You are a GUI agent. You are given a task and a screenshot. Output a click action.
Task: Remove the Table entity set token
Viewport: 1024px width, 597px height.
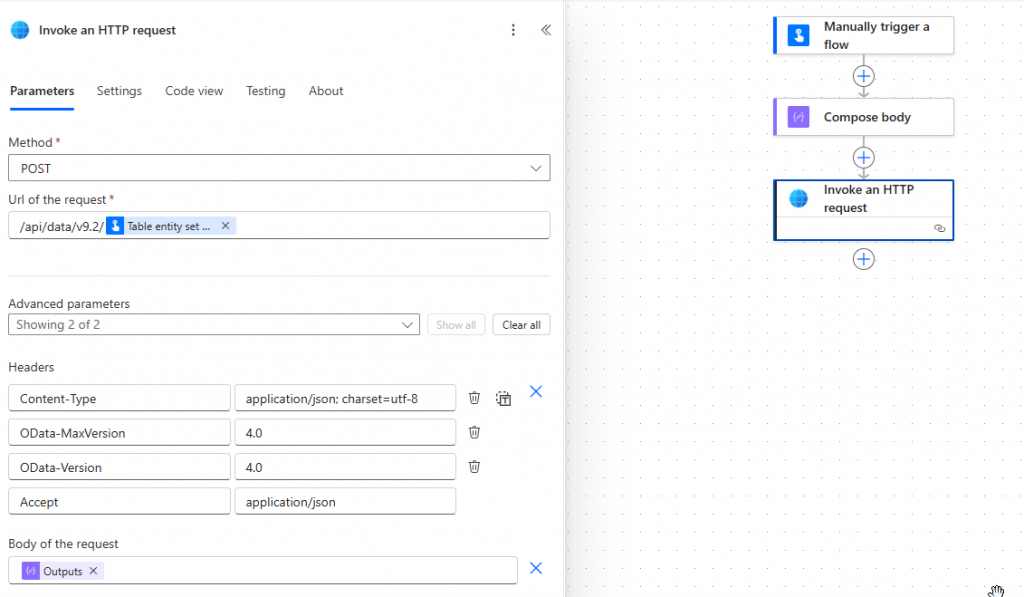225,226
